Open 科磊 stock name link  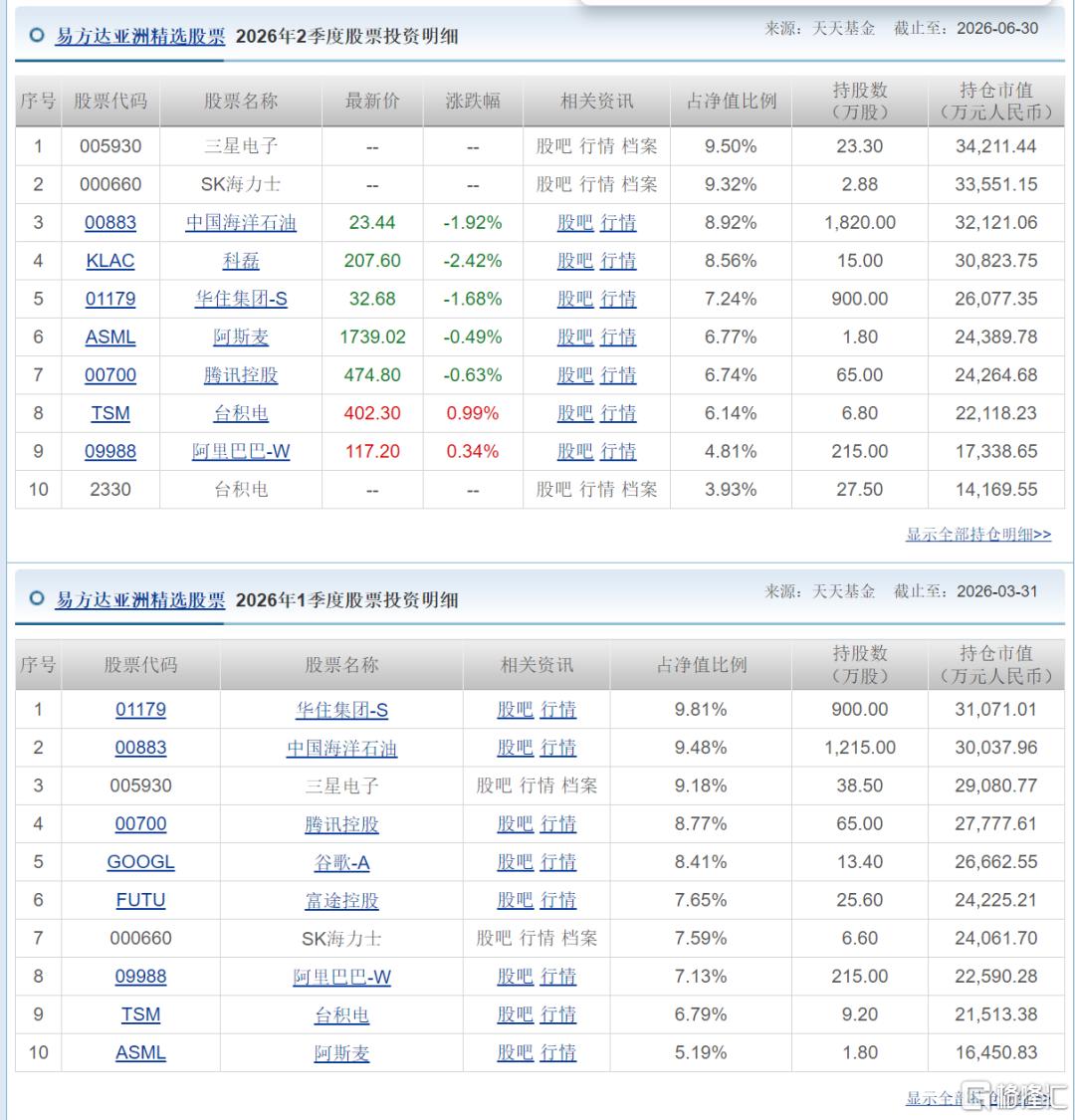pyautogui.click(x=241, y=261)
